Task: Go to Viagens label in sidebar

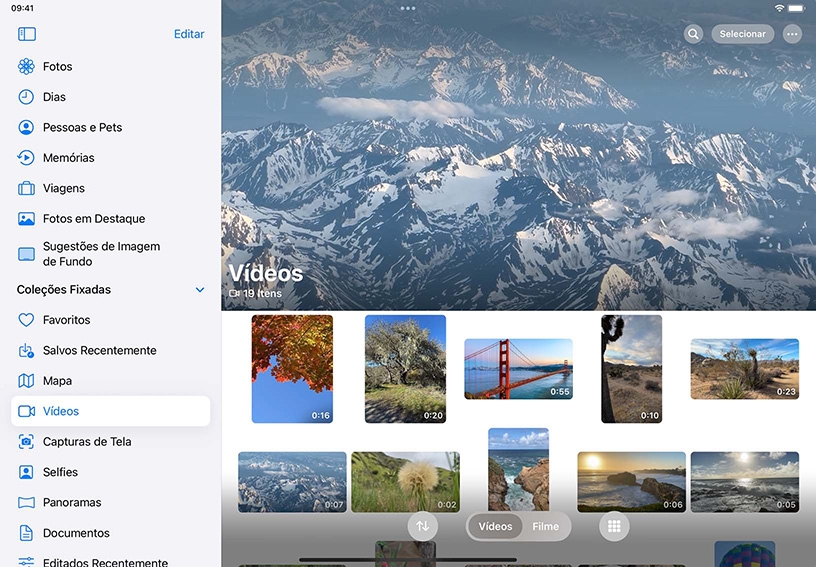Action: pos(63,188)
